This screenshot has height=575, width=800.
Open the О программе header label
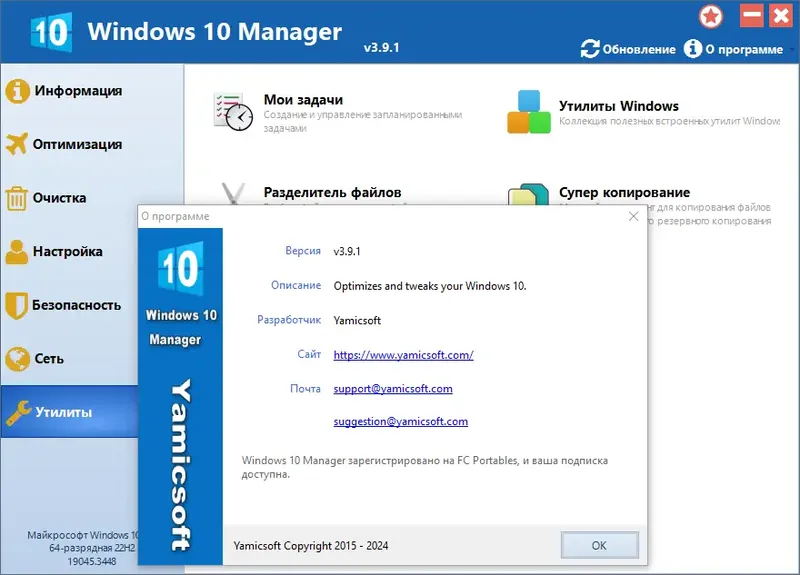coord(744,49)
